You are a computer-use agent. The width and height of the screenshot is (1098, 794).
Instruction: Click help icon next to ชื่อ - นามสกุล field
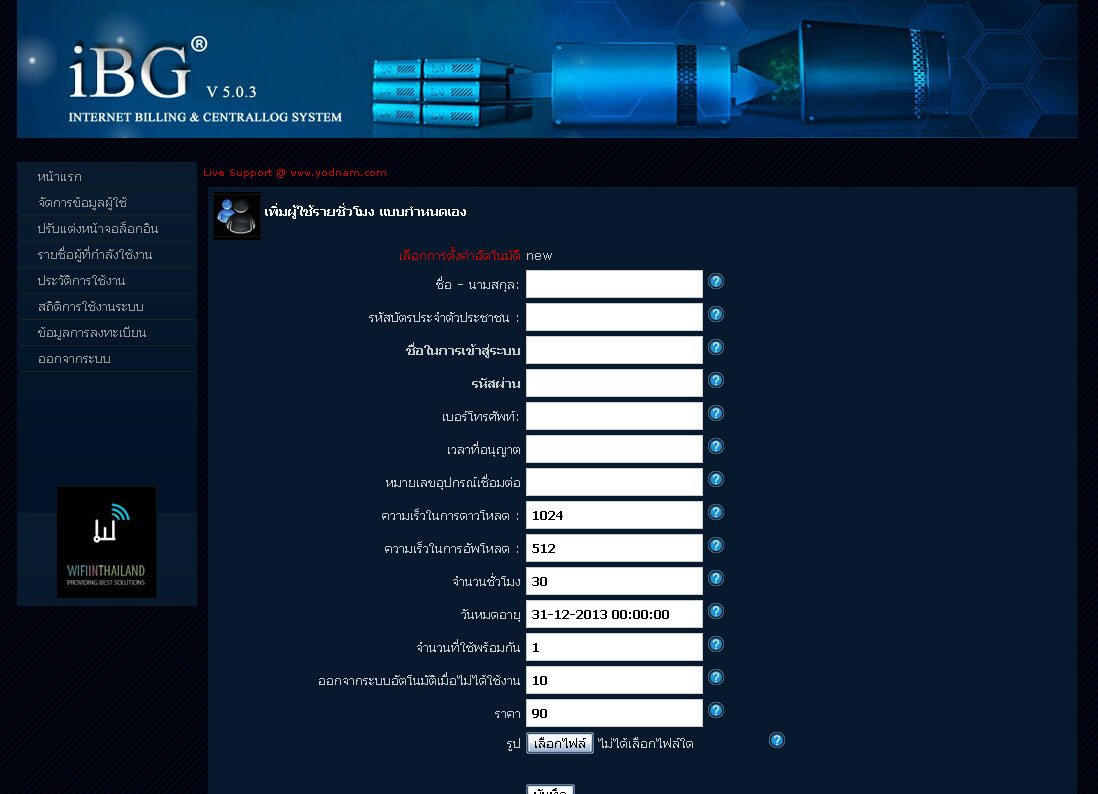(716, 281)
